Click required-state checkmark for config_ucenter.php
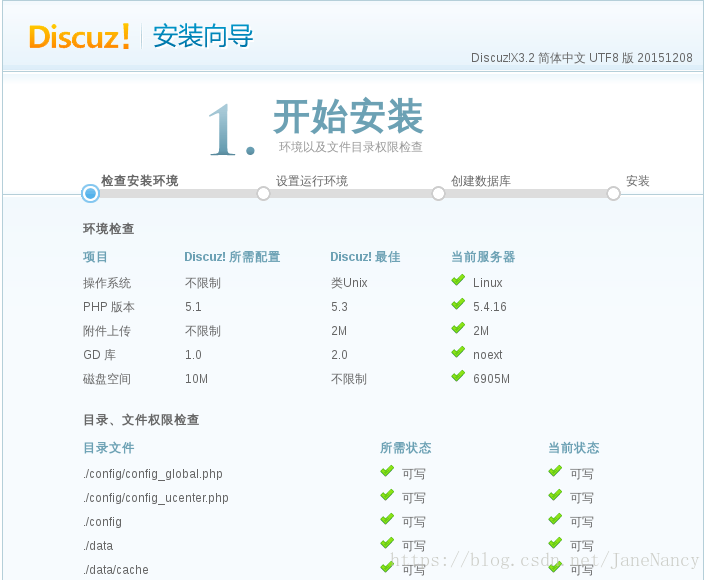The image size is (711, 580). [x=387, y=496]
